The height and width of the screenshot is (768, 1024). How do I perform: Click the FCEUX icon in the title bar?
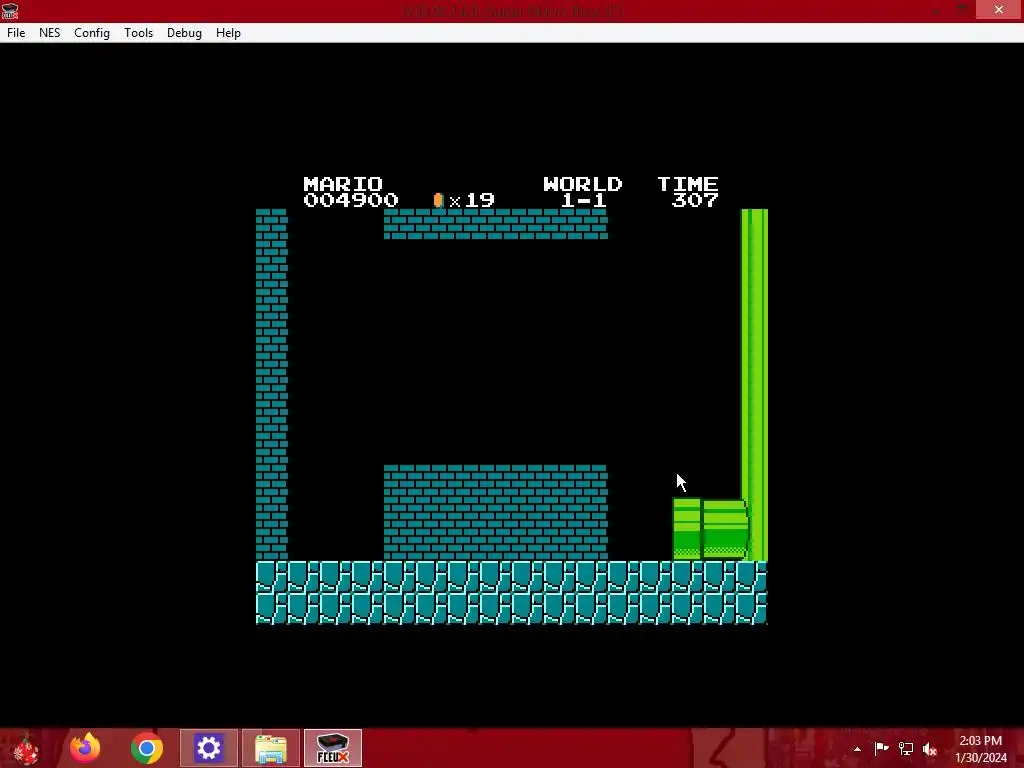(10, 10)
